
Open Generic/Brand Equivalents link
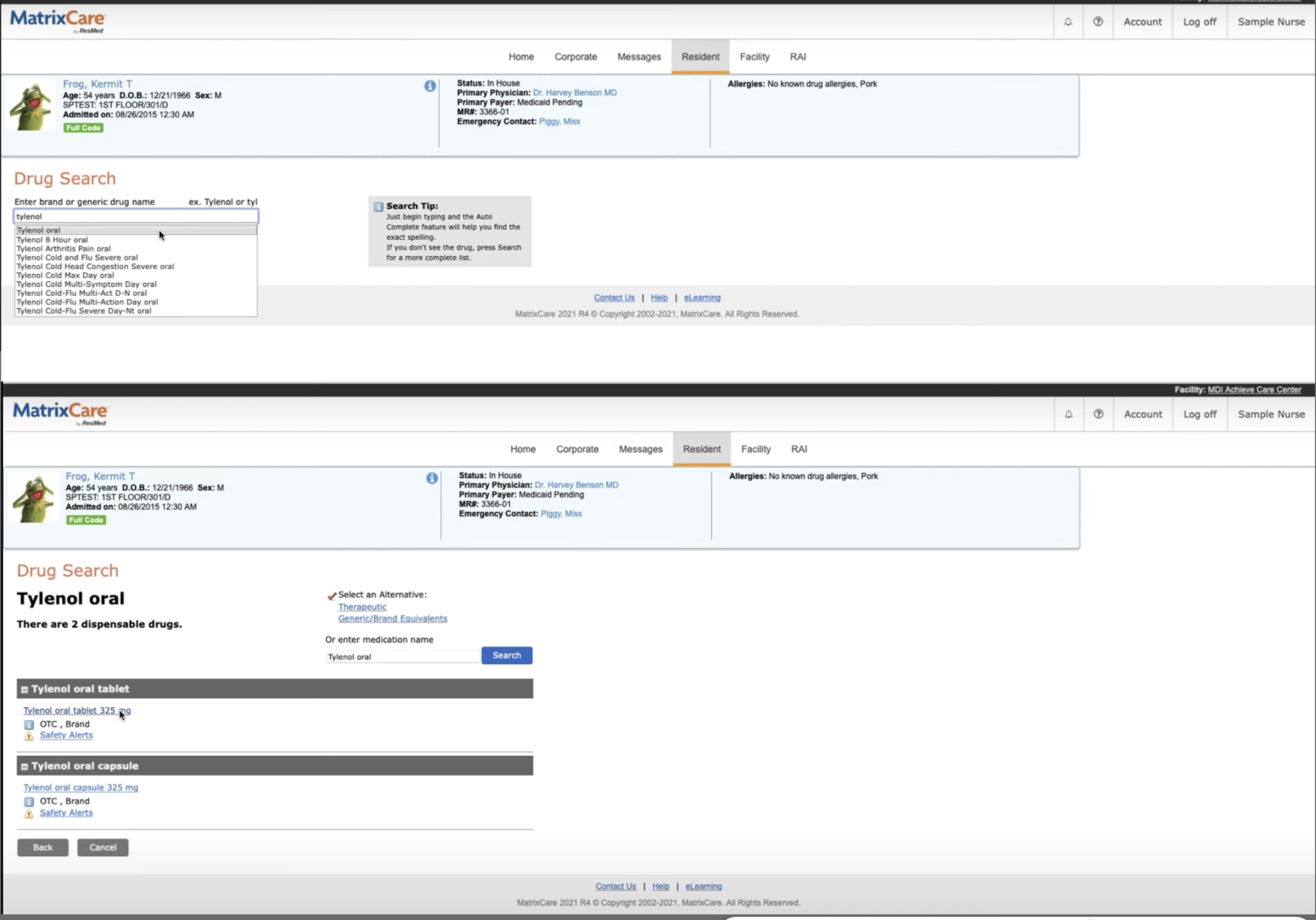pos(392,618)
